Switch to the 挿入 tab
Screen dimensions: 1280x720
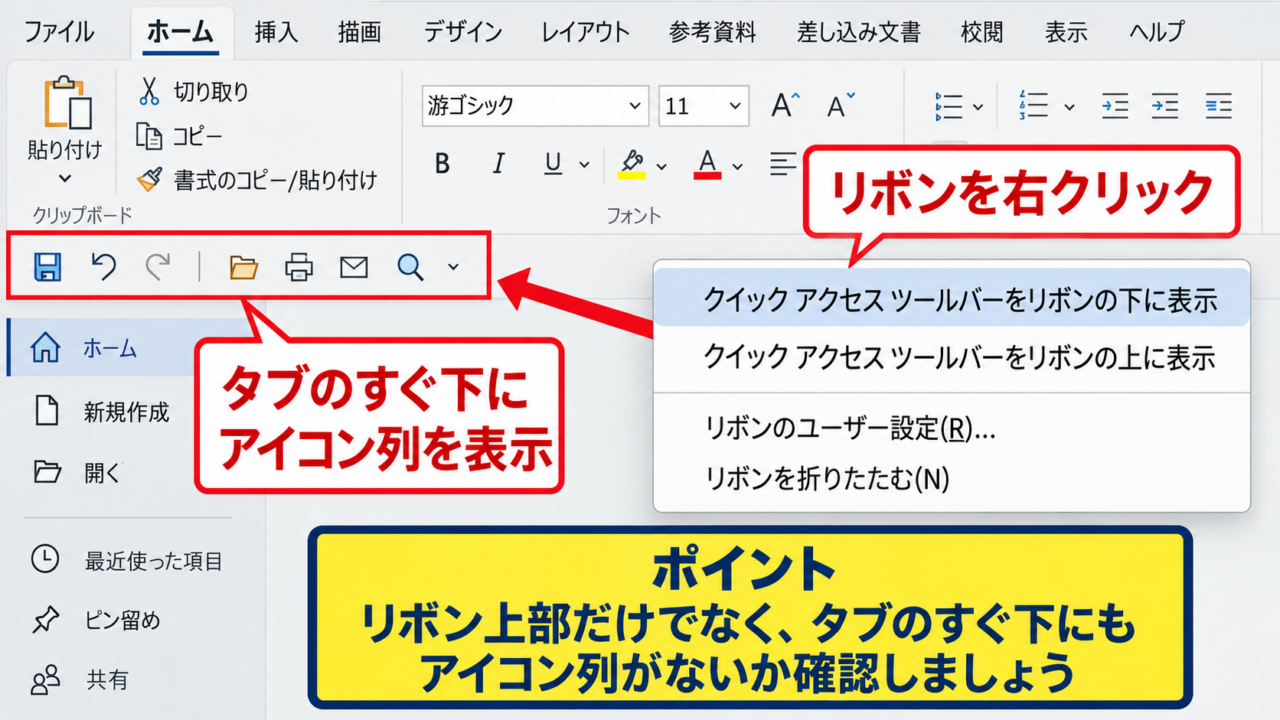click(x=276, y=32)
